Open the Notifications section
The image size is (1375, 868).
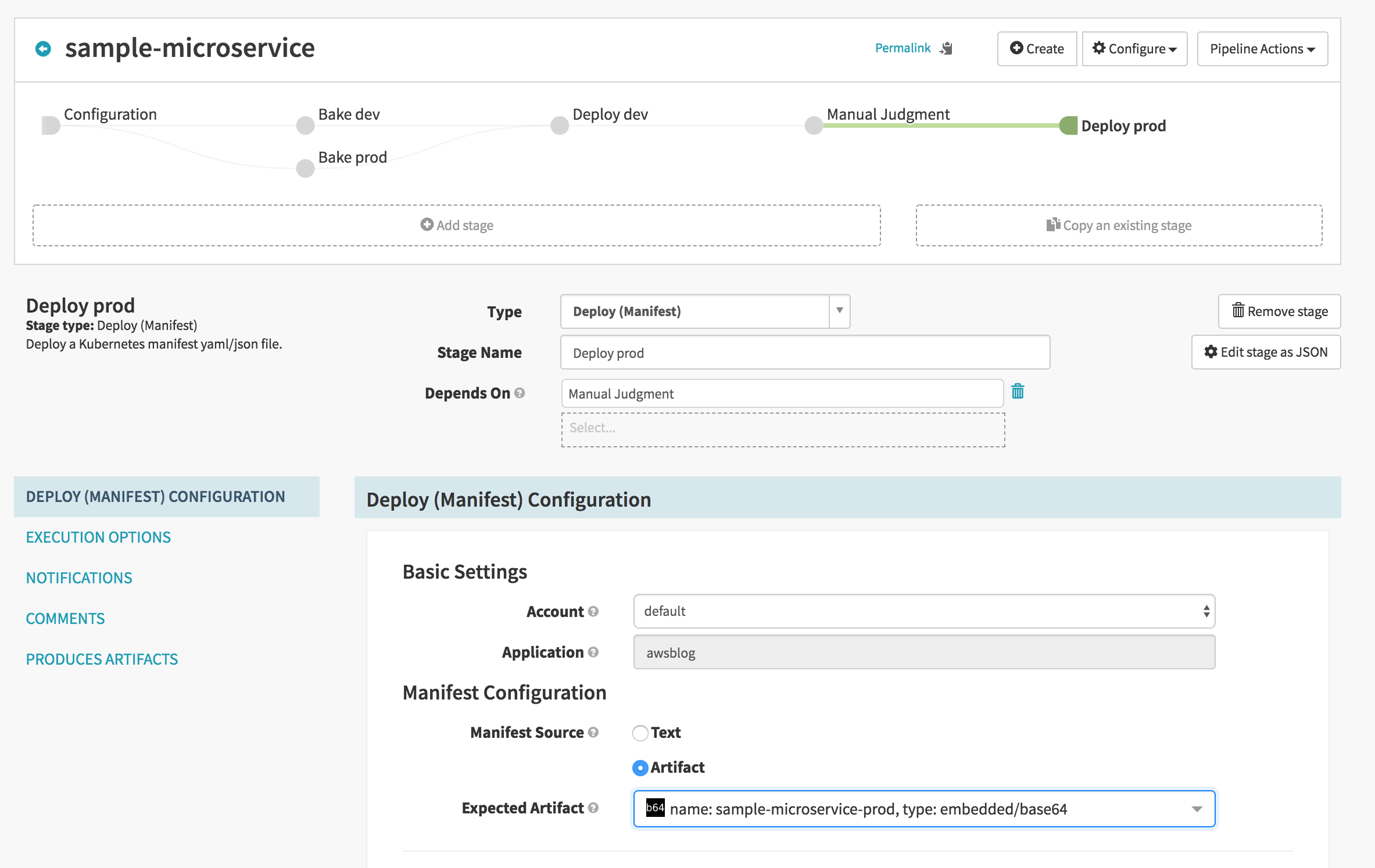pyautogui.click(x=79, y=578)
